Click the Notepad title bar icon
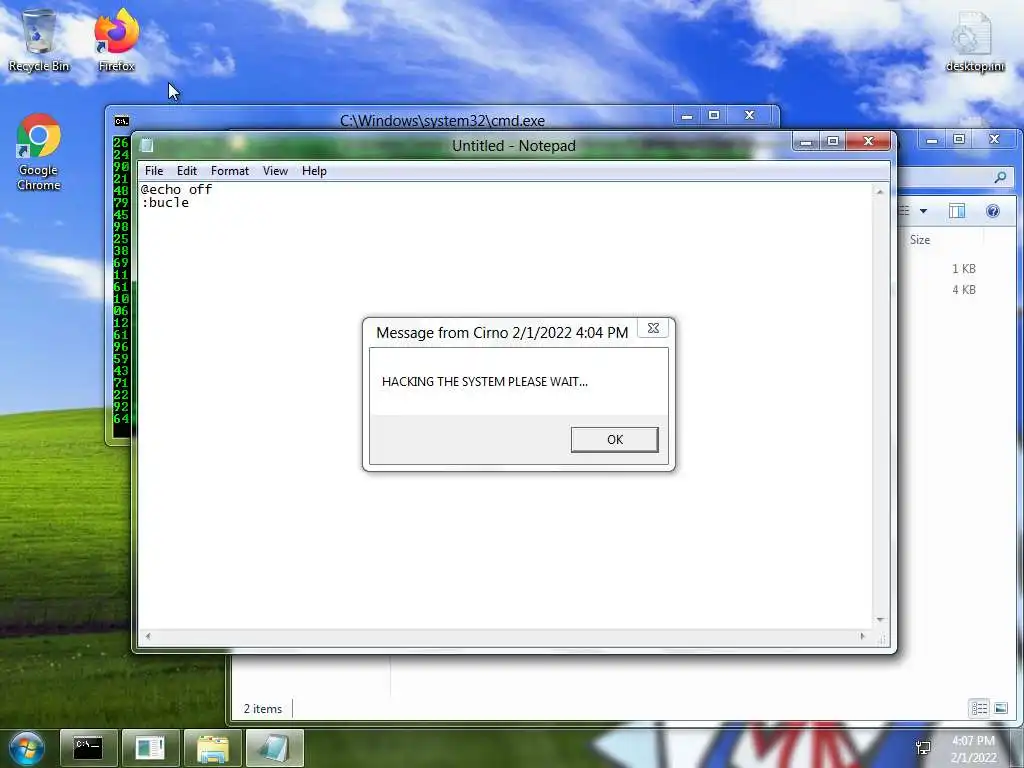Screen dimensions: 1024x768 (x=148, y=146)
